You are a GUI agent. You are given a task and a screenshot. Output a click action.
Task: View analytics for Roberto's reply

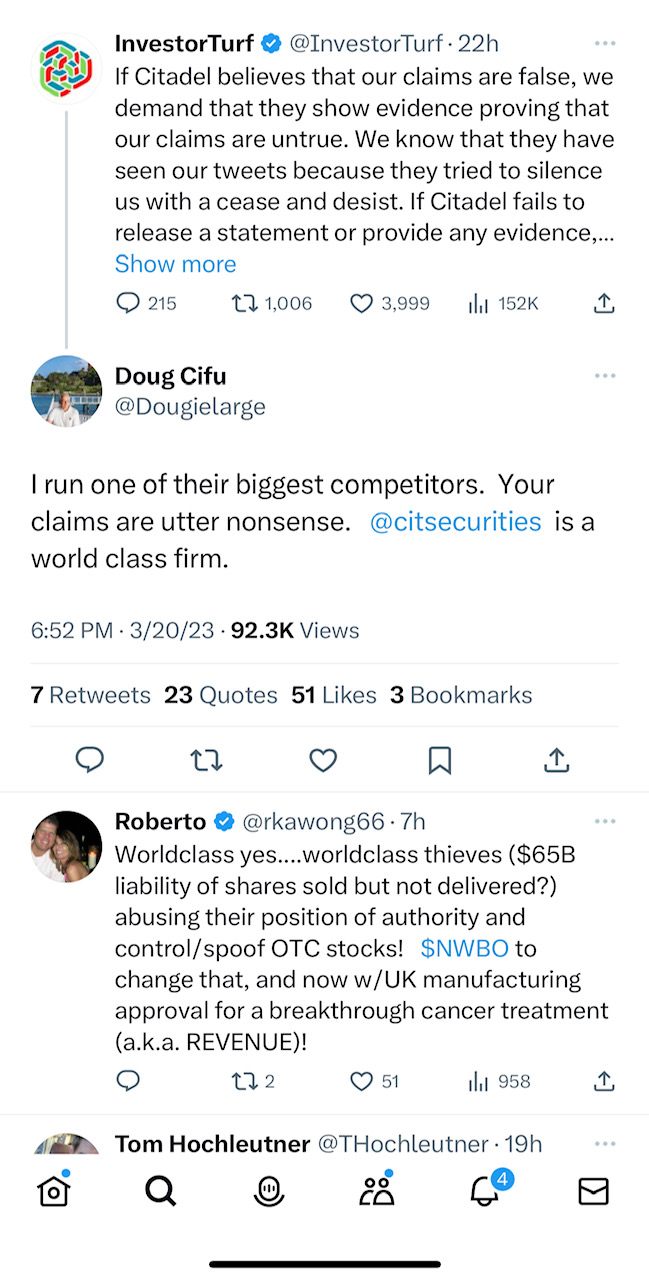[478, 1081]
